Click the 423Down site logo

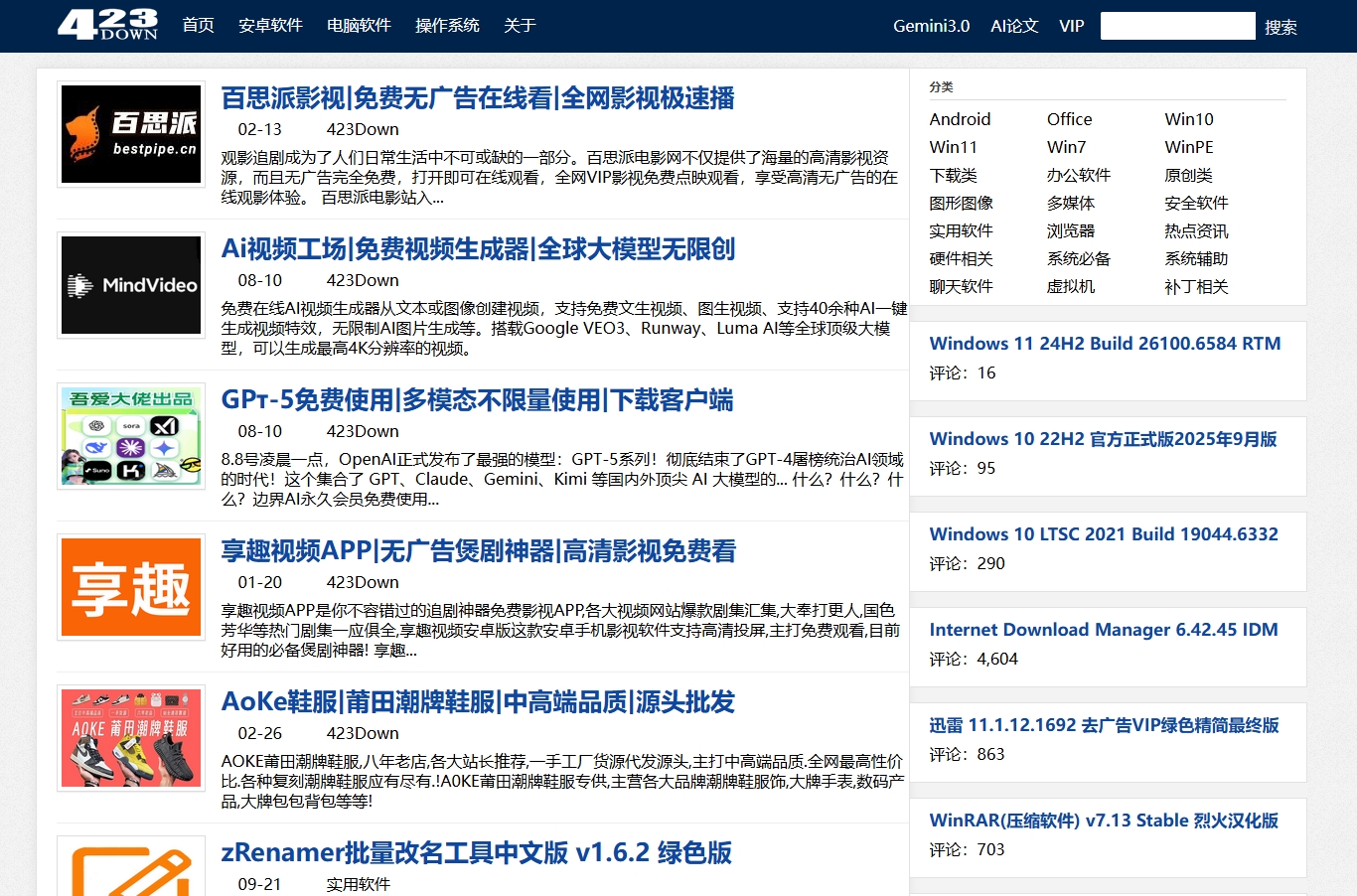(x=108, y=26)
